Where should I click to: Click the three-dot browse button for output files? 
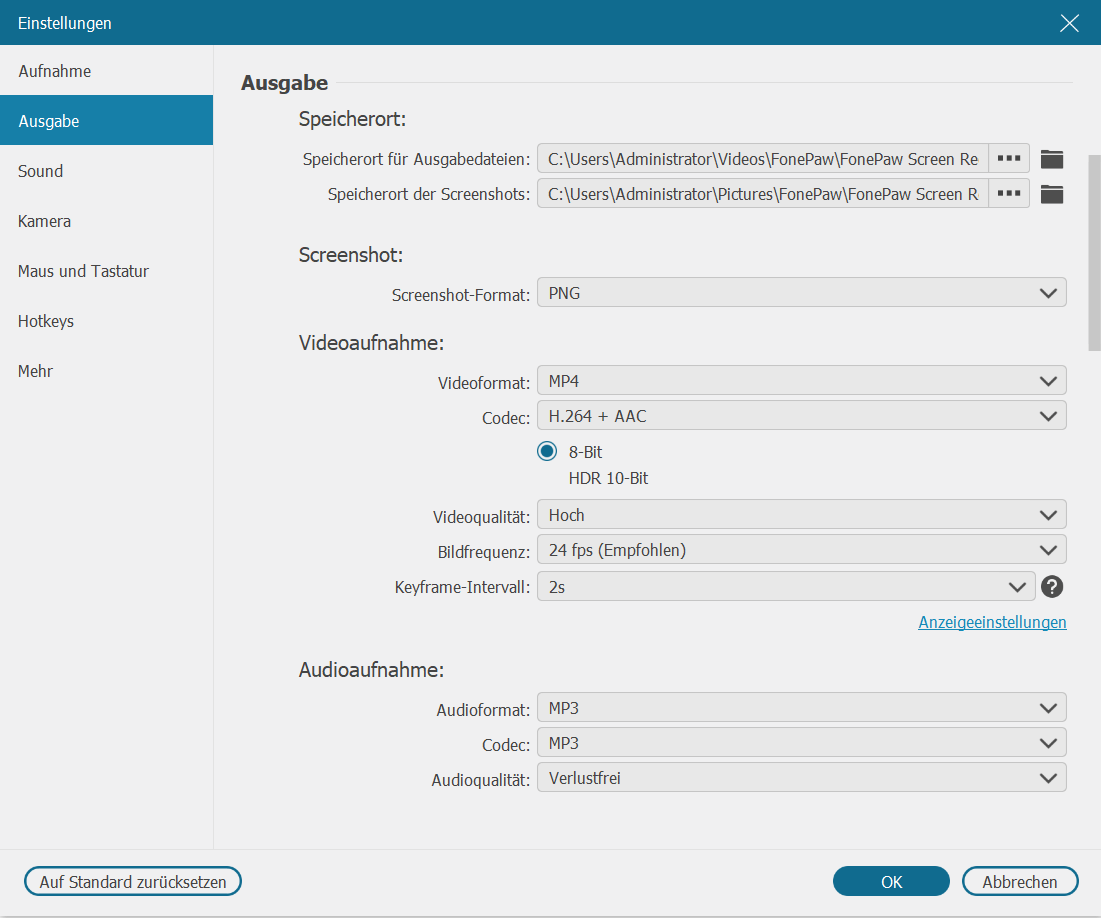coord(1009,159)
